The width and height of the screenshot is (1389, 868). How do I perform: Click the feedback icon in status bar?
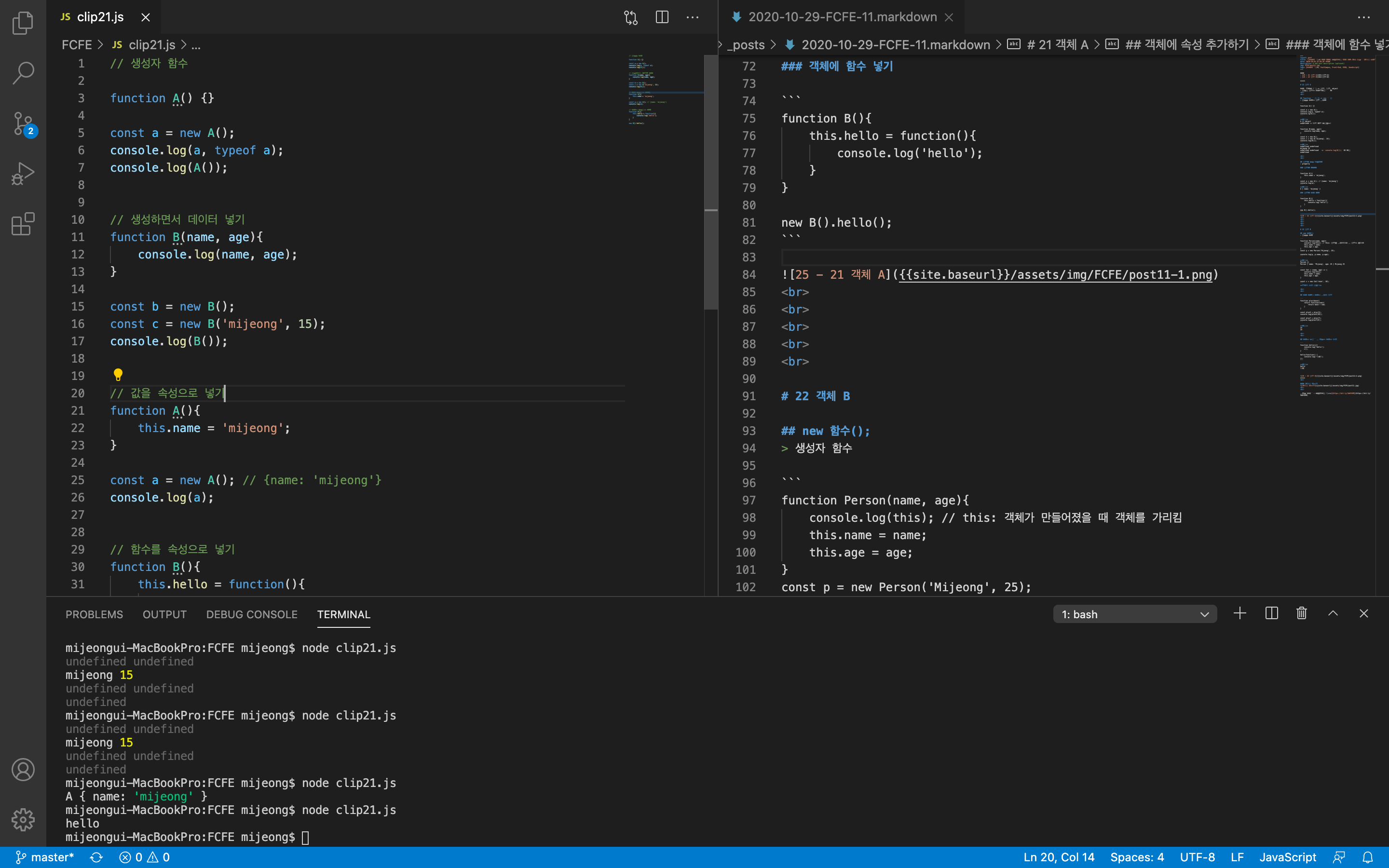[1339, 857]
